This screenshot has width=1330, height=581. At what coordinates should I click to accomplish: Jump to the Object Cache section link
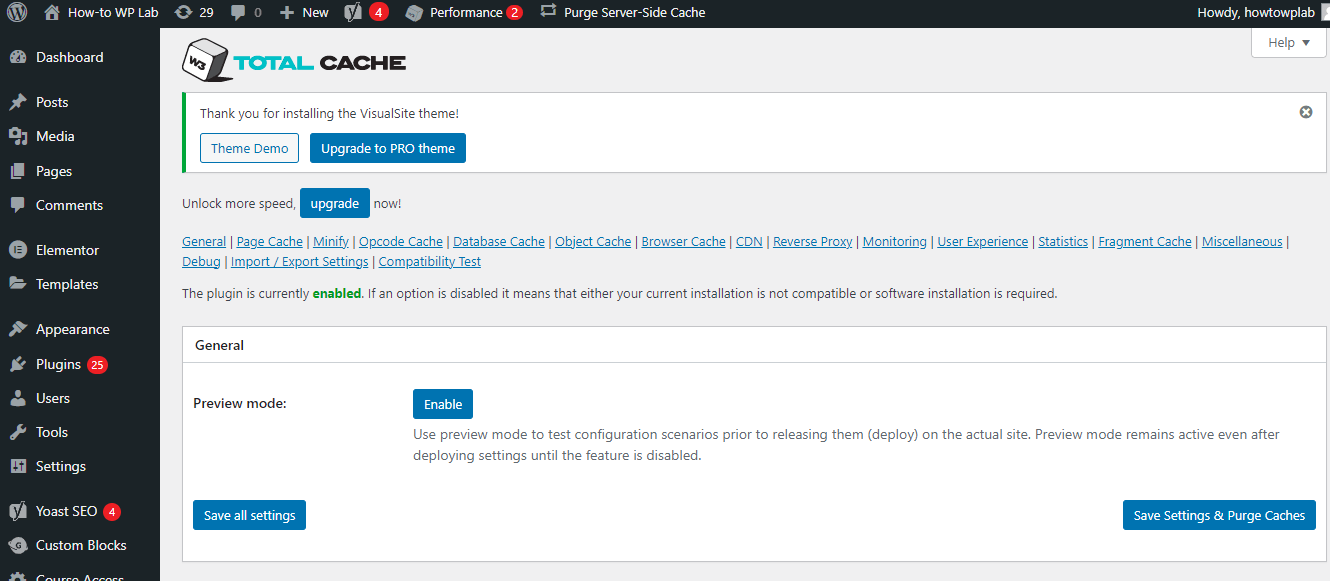click(x=593, y=241)
